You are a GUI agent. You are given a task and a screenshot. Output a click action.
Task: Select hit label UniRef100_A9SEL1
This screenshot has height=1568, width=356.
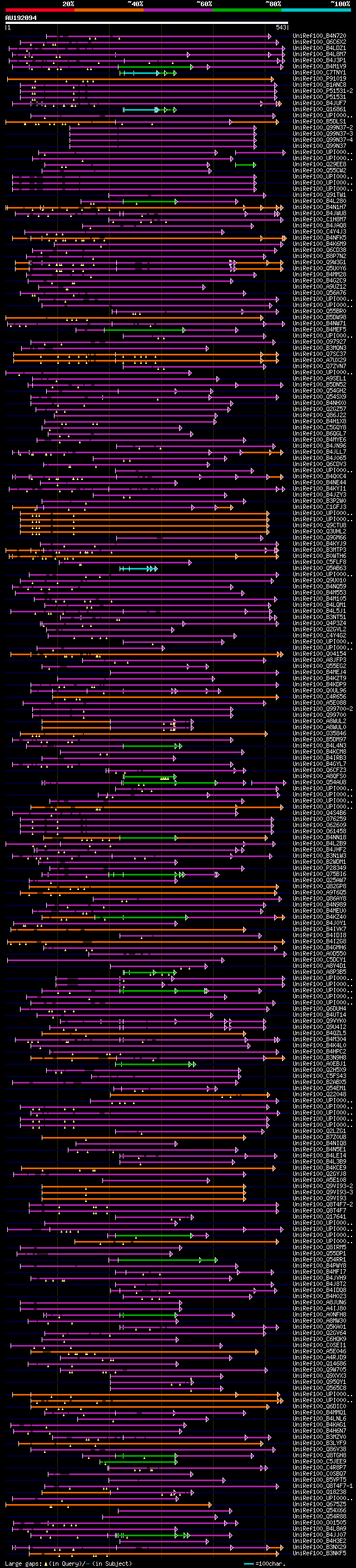[x=319, y=379]
